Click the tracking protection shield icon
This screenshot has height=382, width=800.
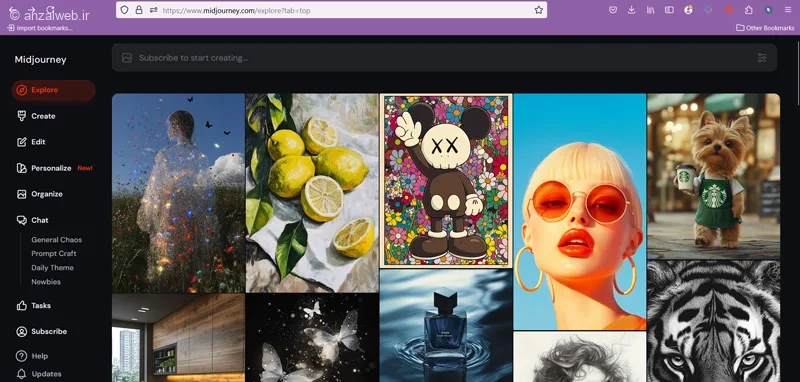point(124,10)
